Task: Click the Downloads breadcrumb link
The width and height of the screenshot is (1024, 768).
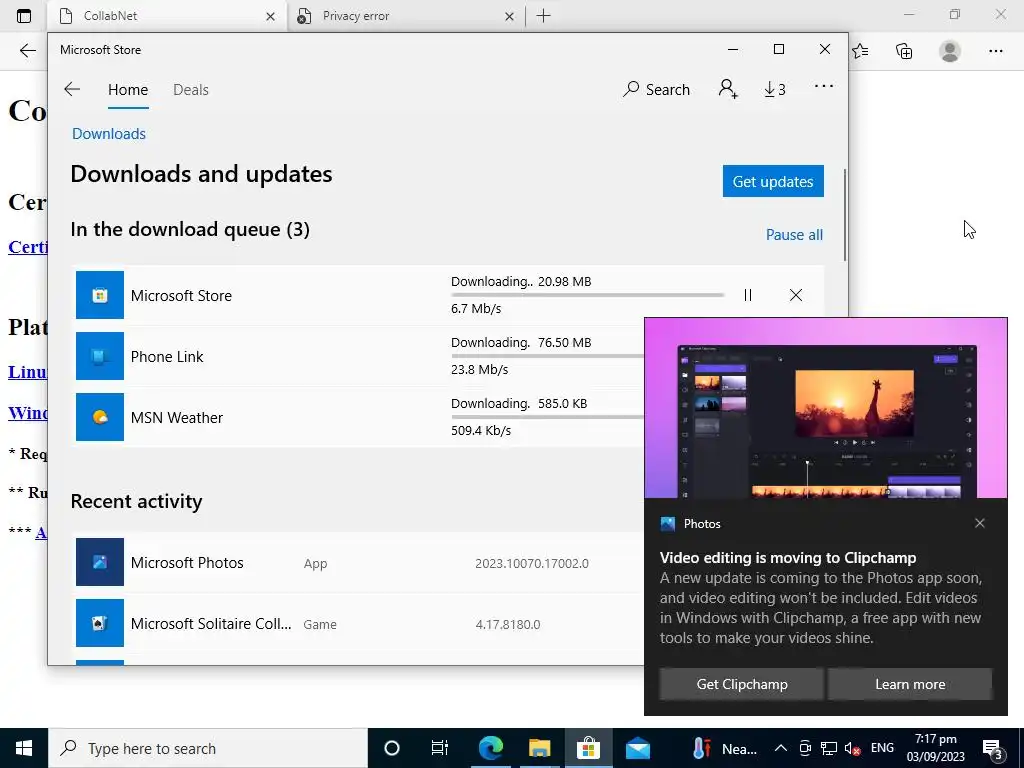Action: tap(109, 134)
